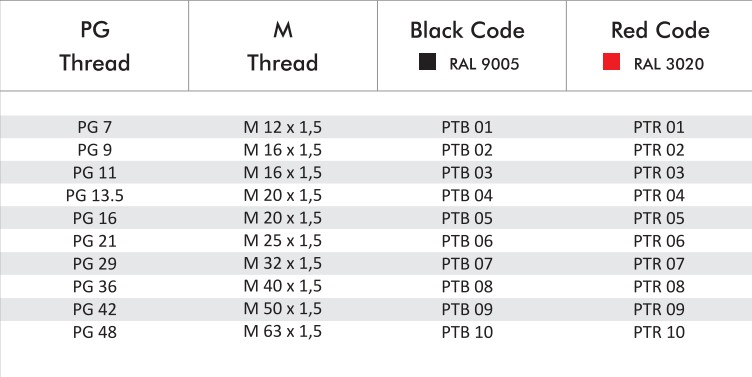Select the M 12 x 1,5 cell
Viewport: 752px width, 377px height.
click(x=282, y=127)
